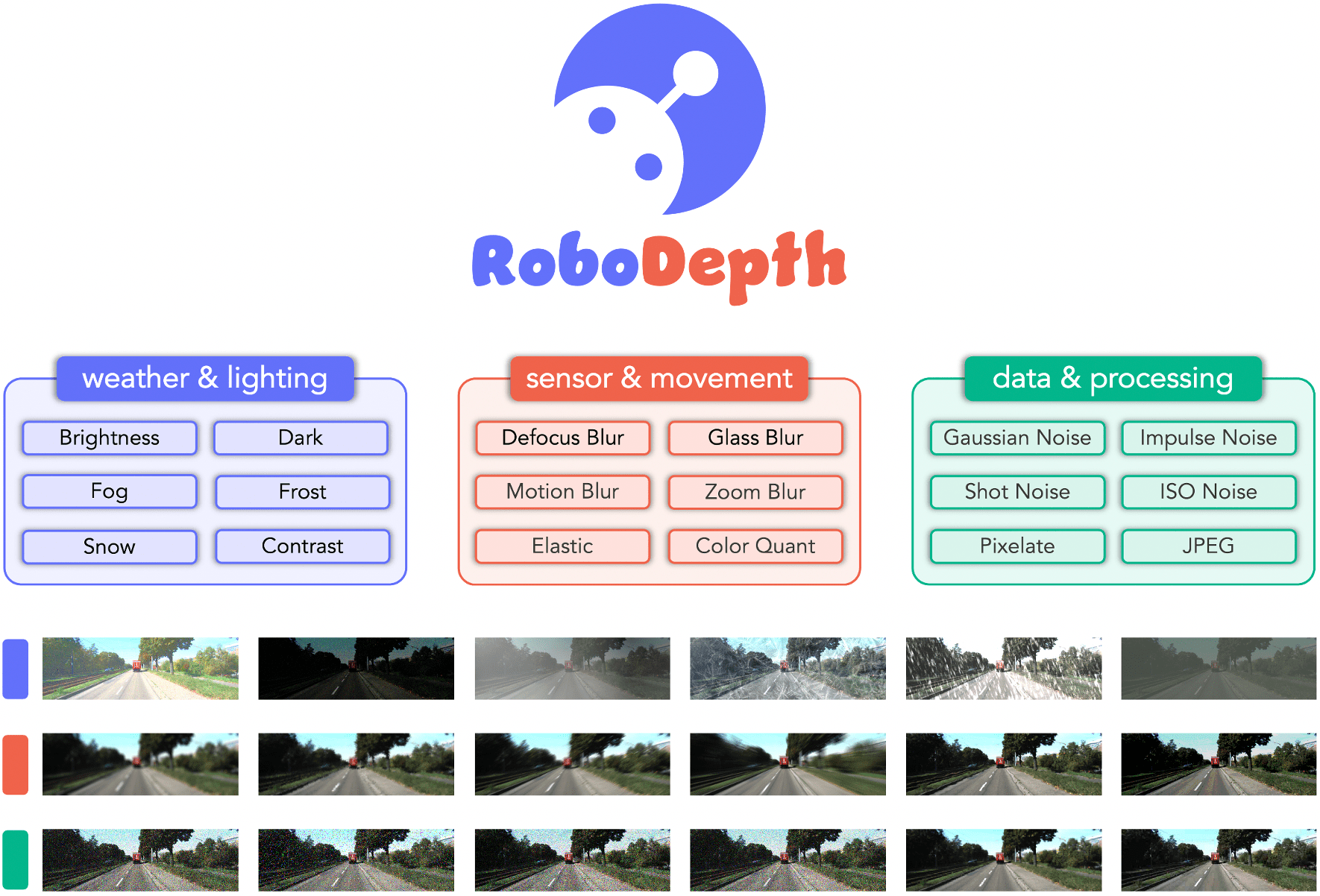Open the sensor & movement category header
This screenshot has height=896, width=1320.
pyautogui.click(x=659, y=379)
